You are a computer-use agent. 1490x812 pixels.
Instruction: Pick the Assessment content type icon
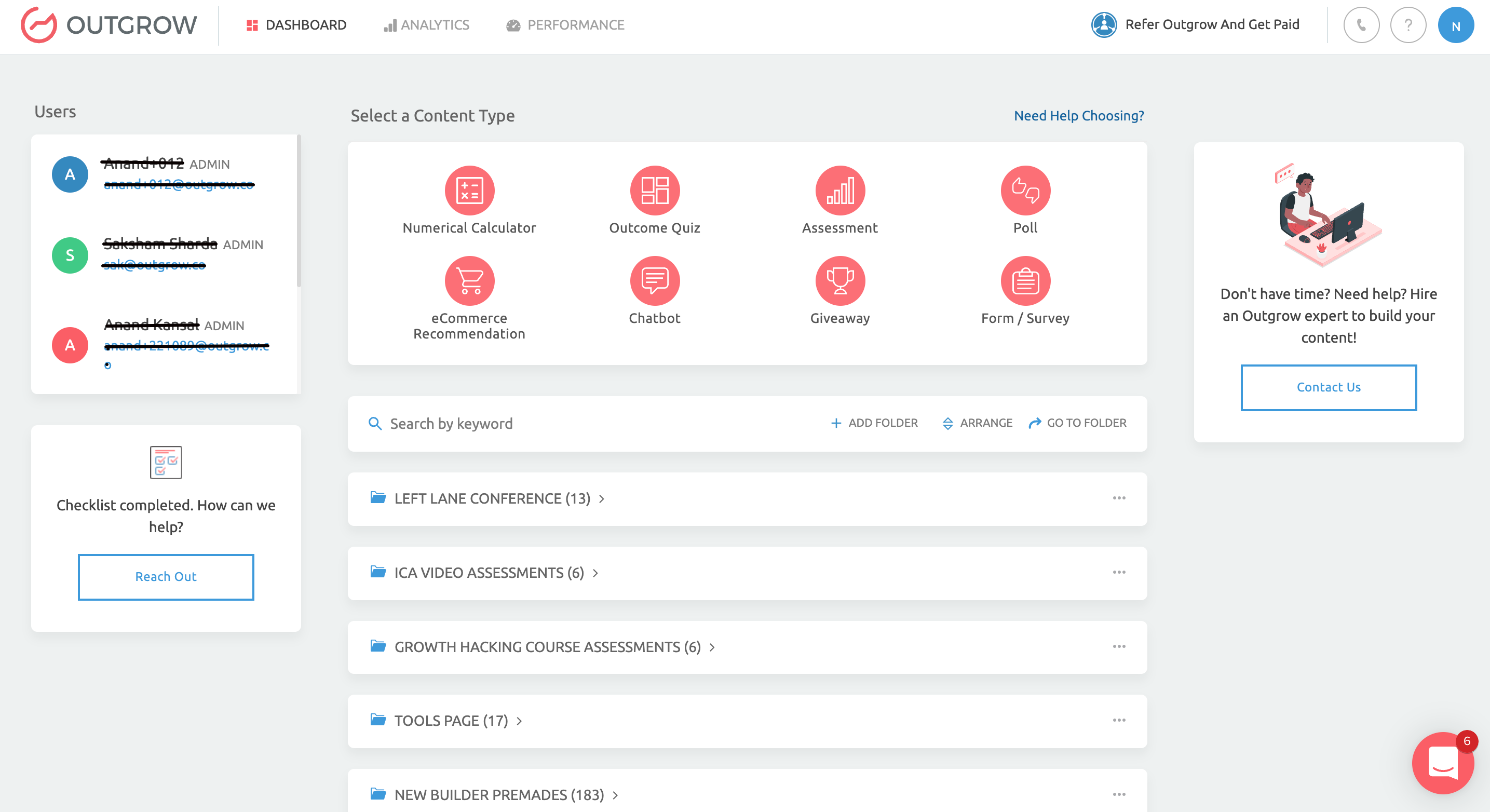click(839, 190)
